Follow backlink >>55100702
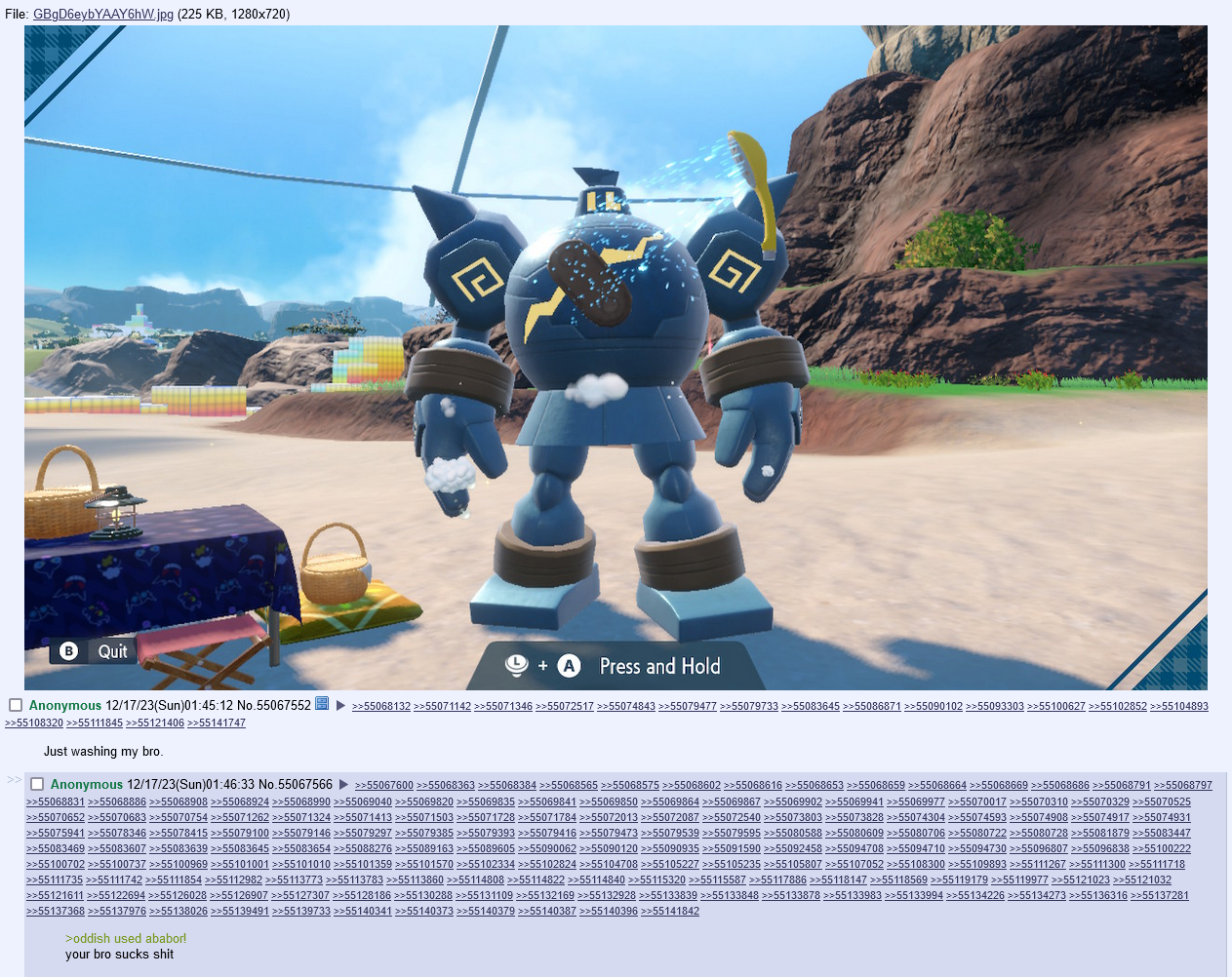This screenshot has width=1232, height=977. pos(56,864)
